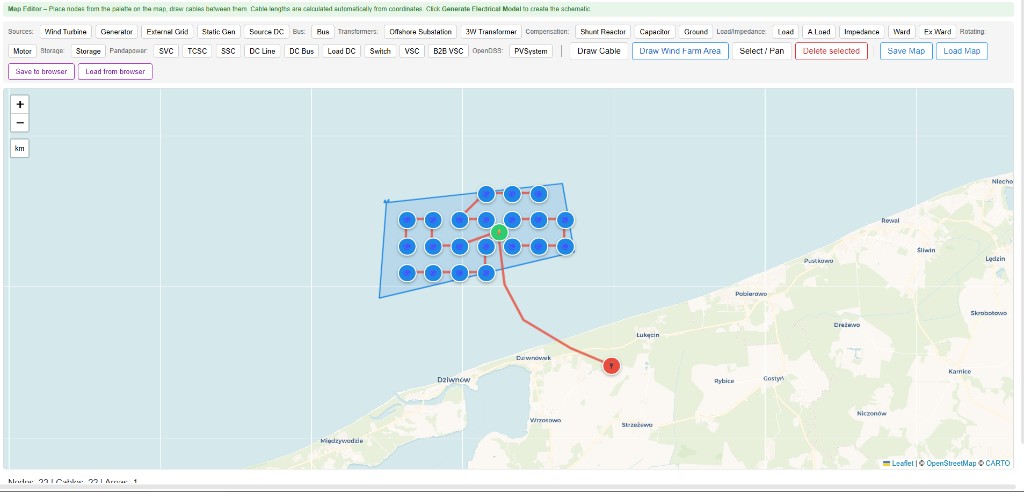Pick the DC Line element
Screen dimensions: 1024x492
coord(262,51)
